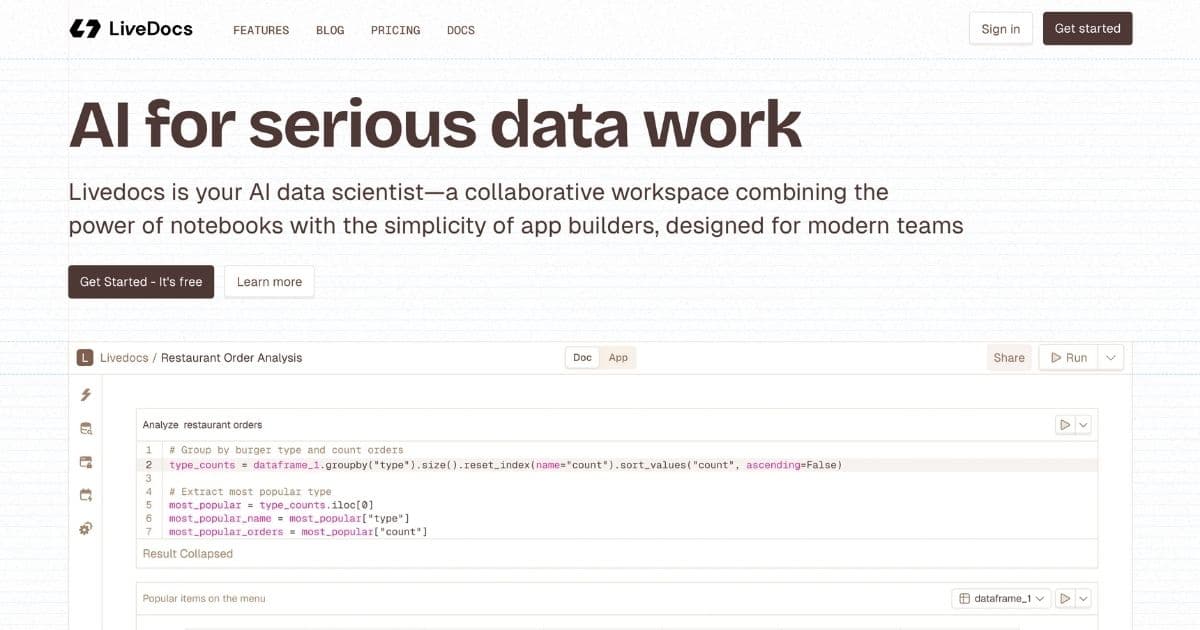Open the FEATURES navigation menu item
Screen dimensions: 1200x630
261,30
